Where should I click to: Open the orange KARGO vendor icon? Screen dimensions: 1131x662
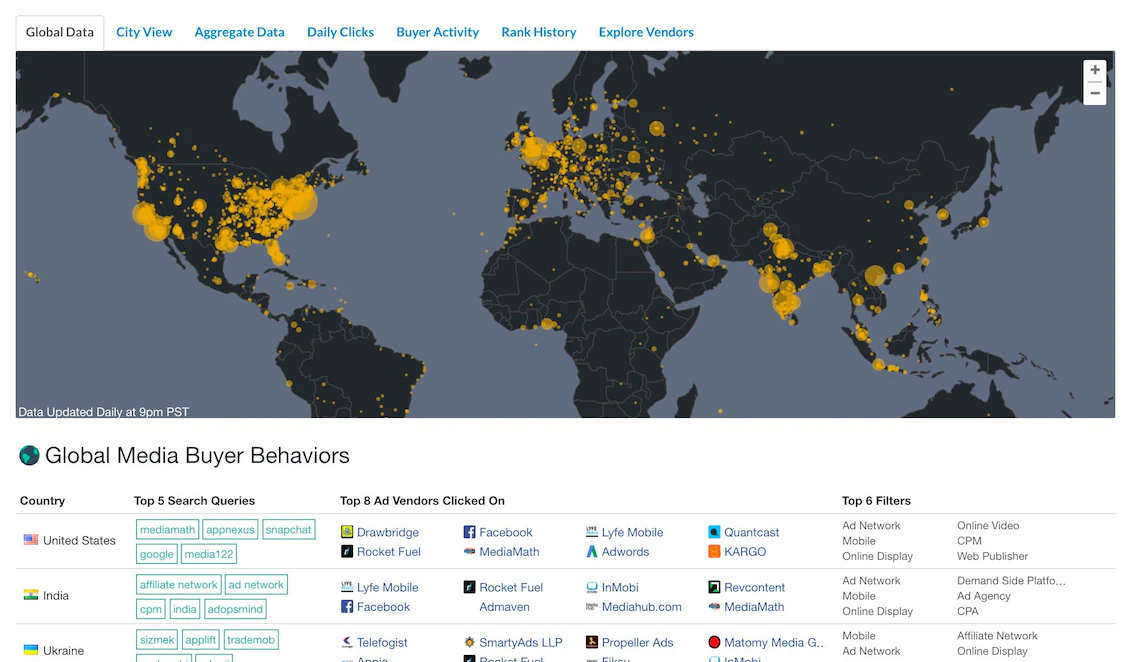click(x=713, y=551)
